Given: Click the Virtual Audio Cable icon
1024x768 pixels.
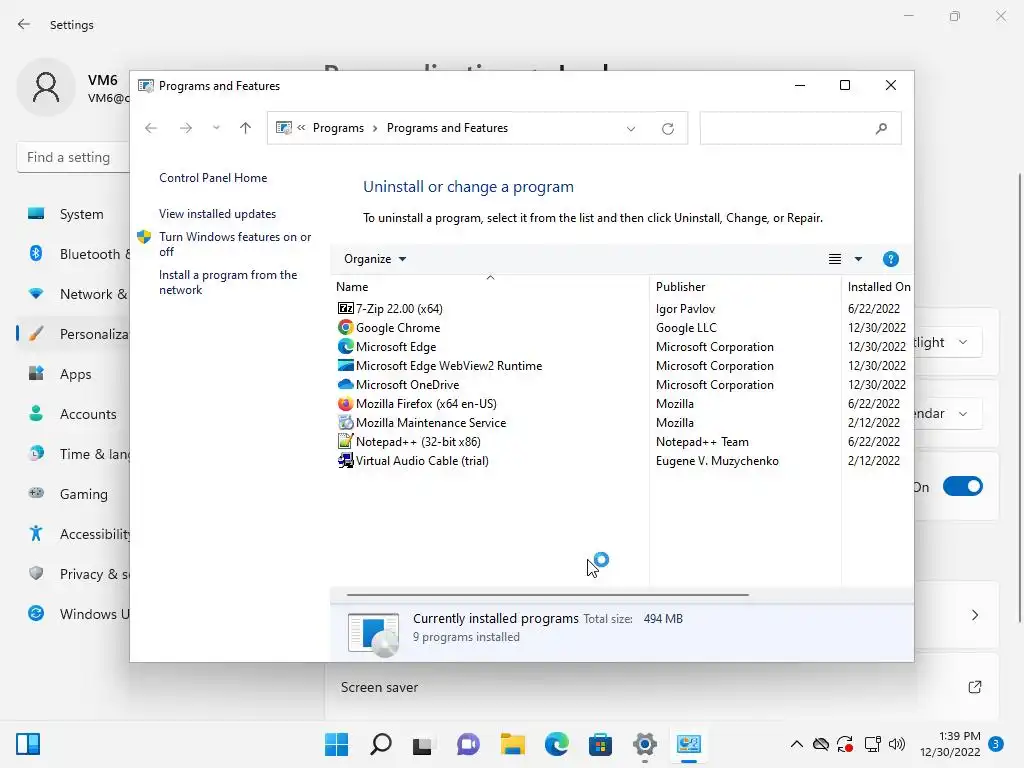Looking at the screenshot, I should (x=345, y=460).
